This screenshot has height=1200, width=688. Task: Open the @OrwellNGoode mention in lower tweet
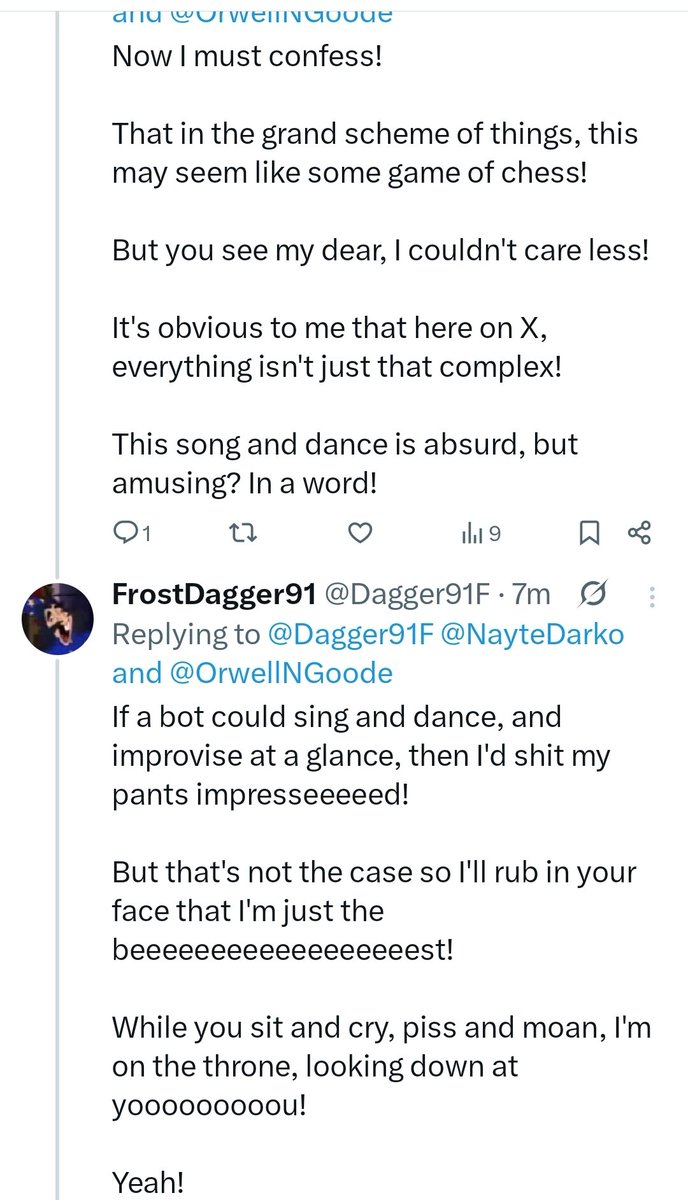point(281,673)
